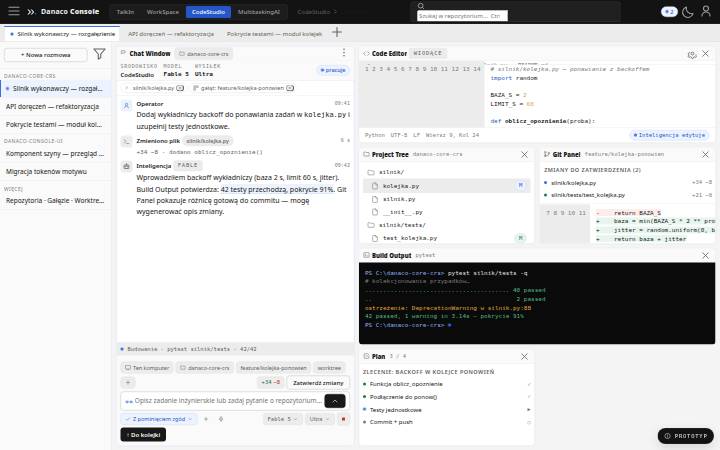Screen dimensions: 720x450
Task: Select silnik/tests/test_kolejka.py in Git Panel changes
Action: tap(628, 195)
